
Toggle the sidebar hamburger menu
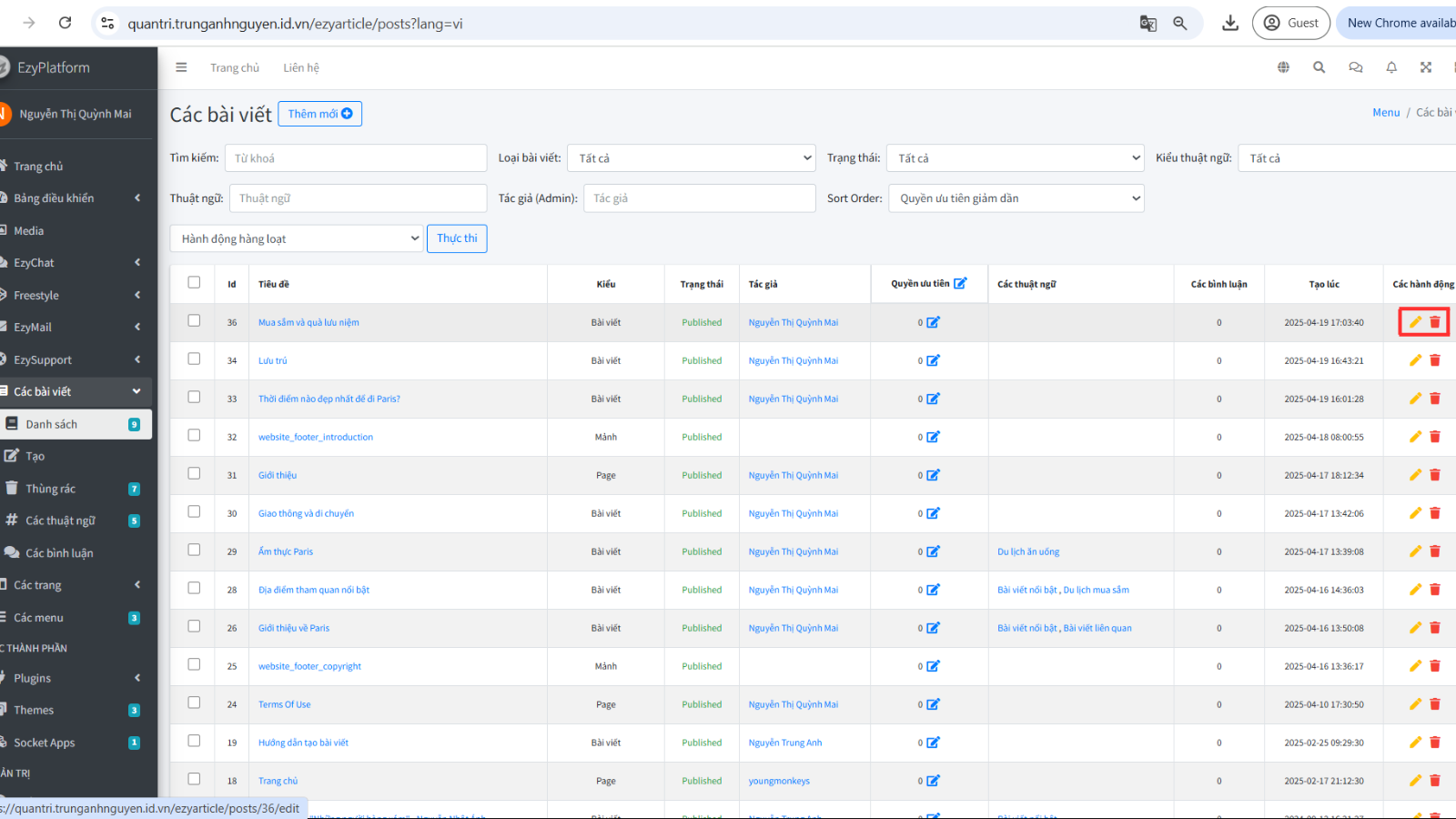(x=181, y=67)
